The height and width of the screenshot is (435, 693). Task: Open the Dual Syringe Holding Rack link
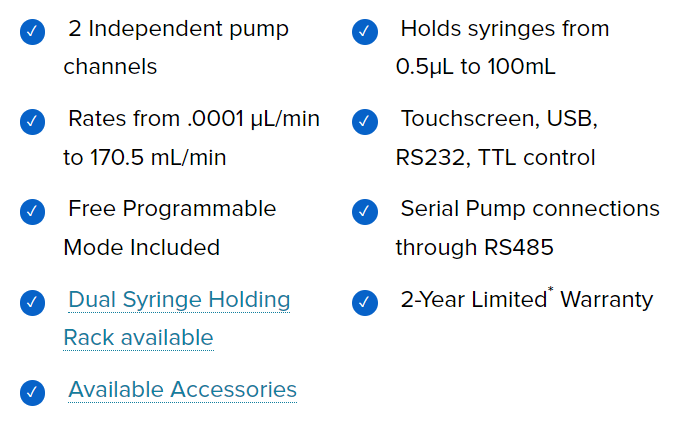pyautogui.click(x=178, y=300)
